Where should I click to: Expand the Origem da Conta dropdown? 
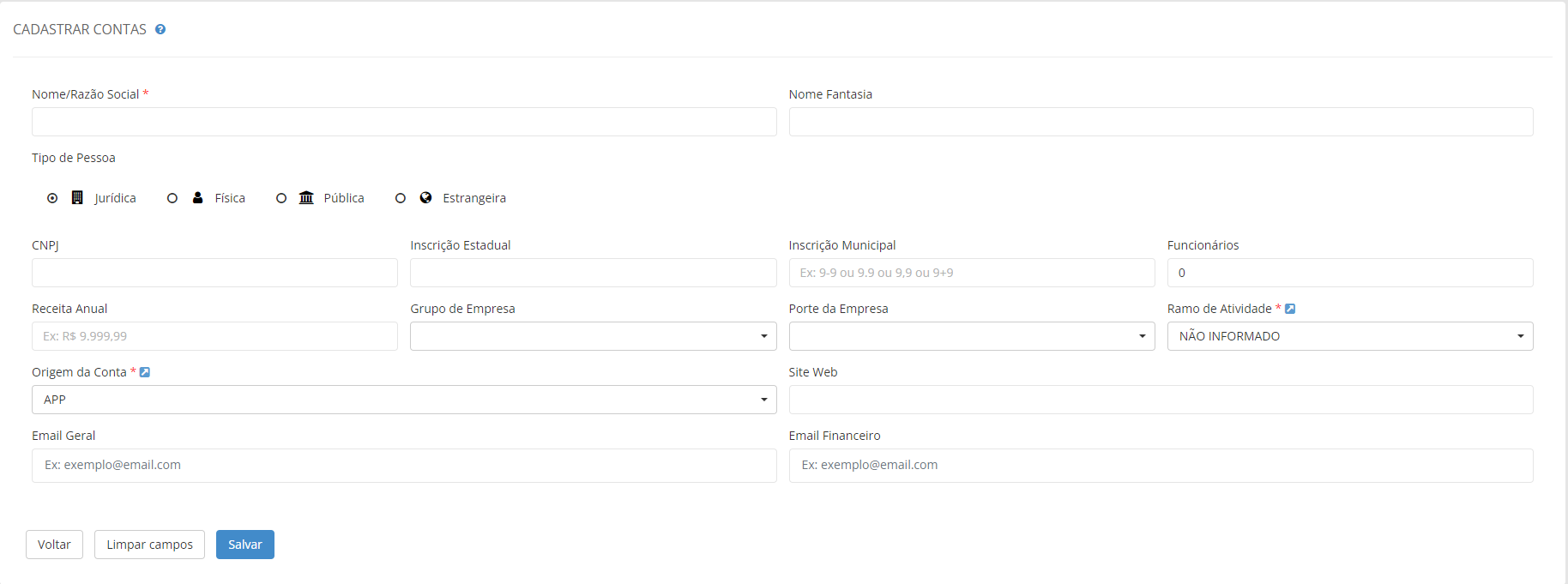tap(404, 400)
